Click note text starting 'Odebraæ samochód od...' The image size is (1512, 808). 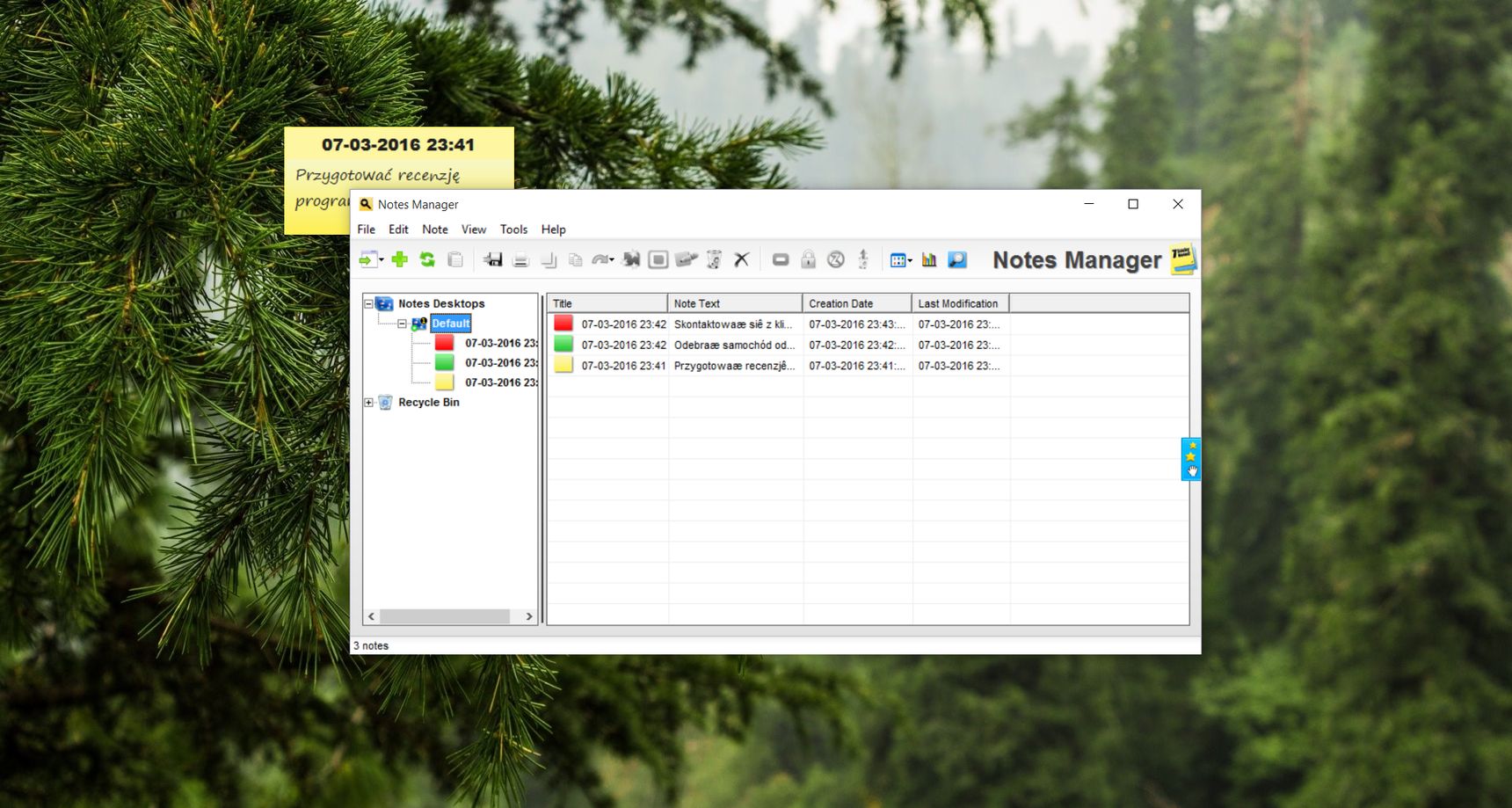click(735, 346)
